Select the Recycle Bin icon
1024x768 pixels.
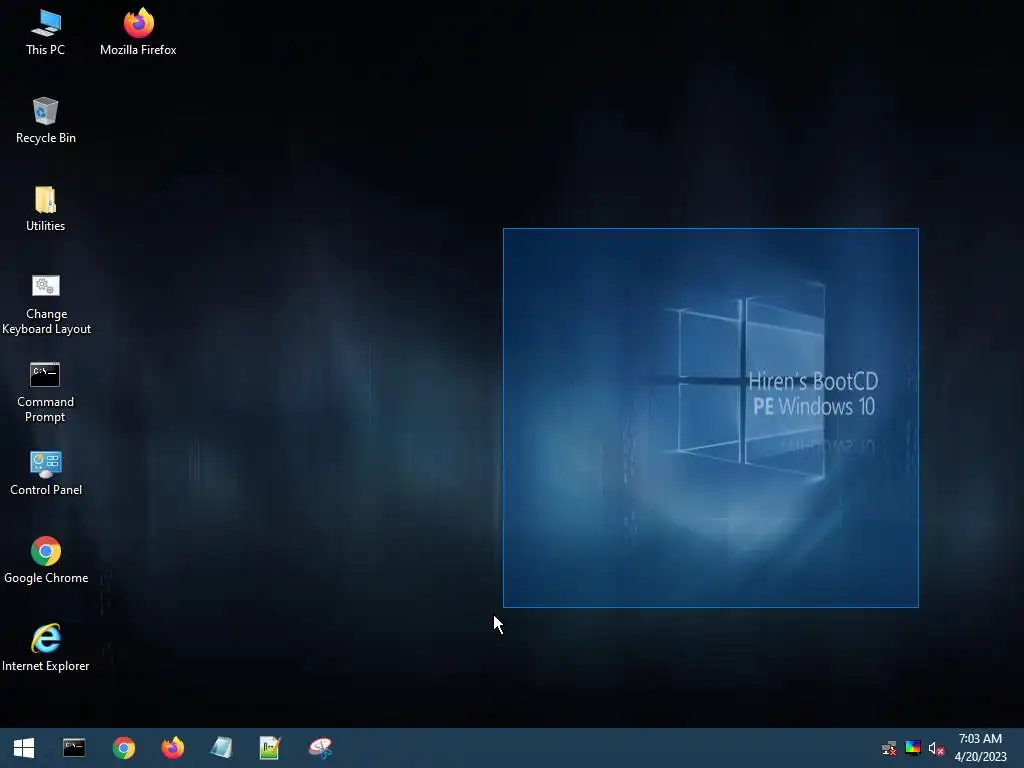click(x=46, y=121)
